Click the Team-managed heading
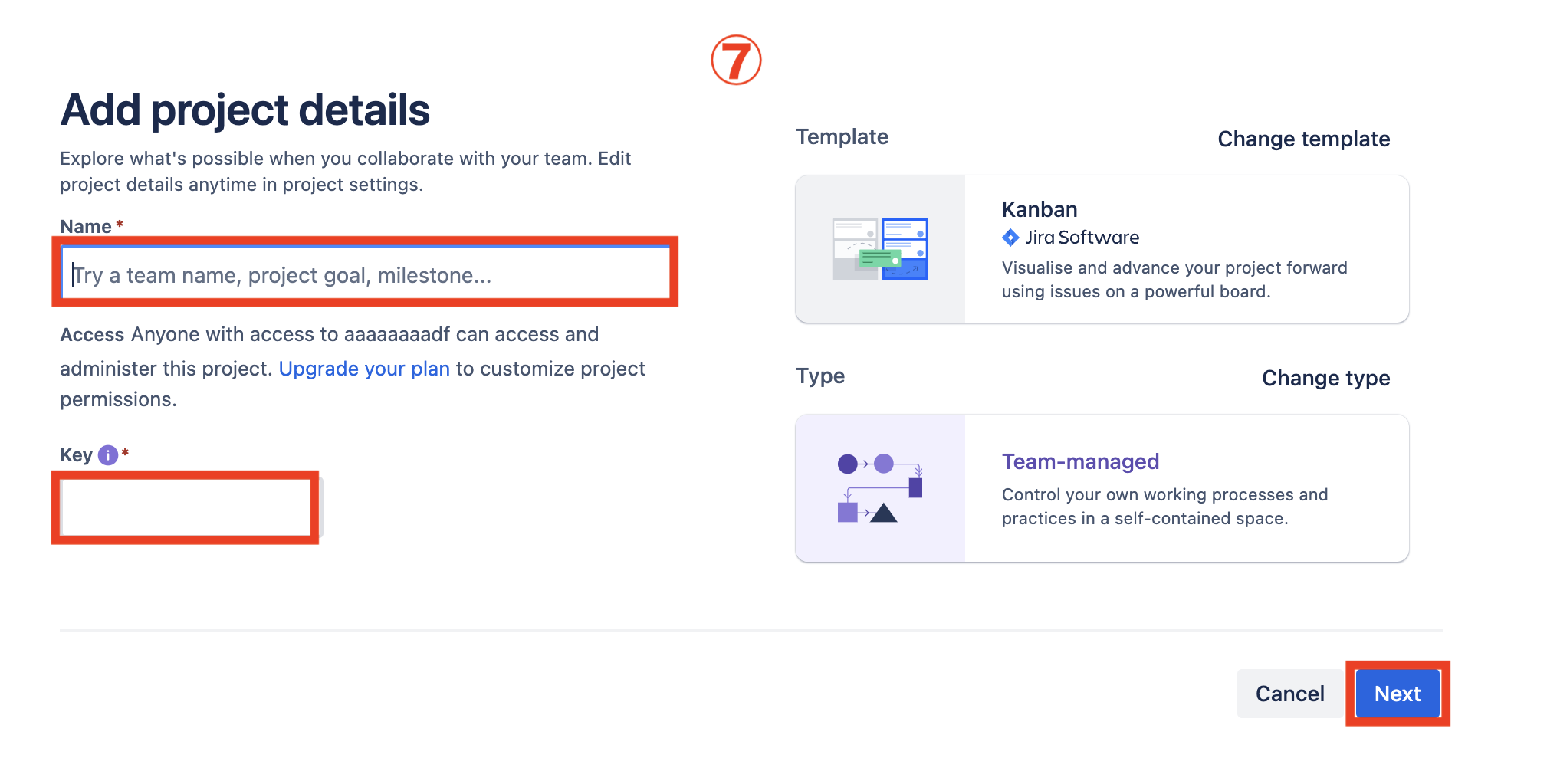 (x=1080, y=461)
